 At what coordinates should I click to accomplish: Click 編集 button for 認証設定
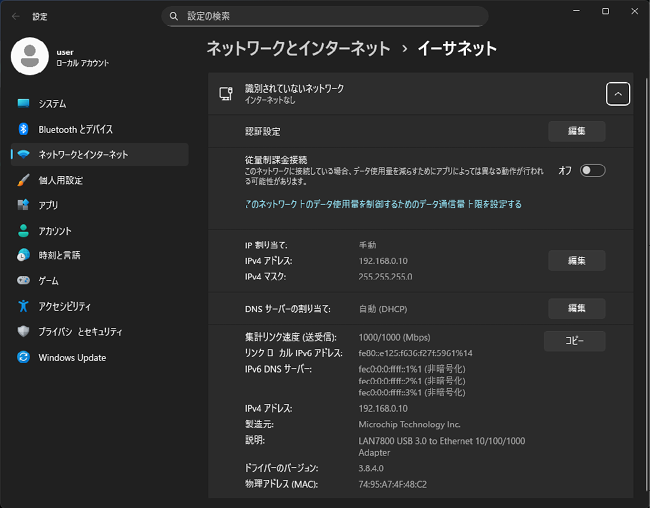pos(577,131)
